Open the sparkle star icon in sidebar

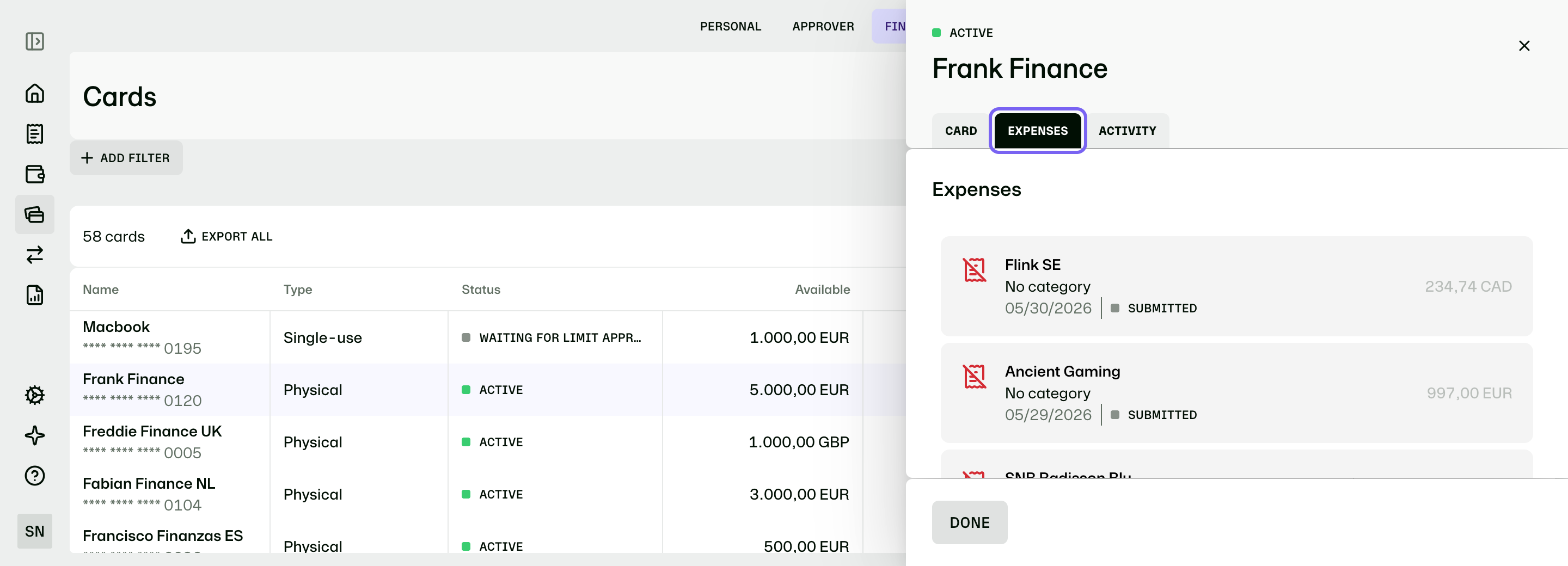click(x=35, y=435)
